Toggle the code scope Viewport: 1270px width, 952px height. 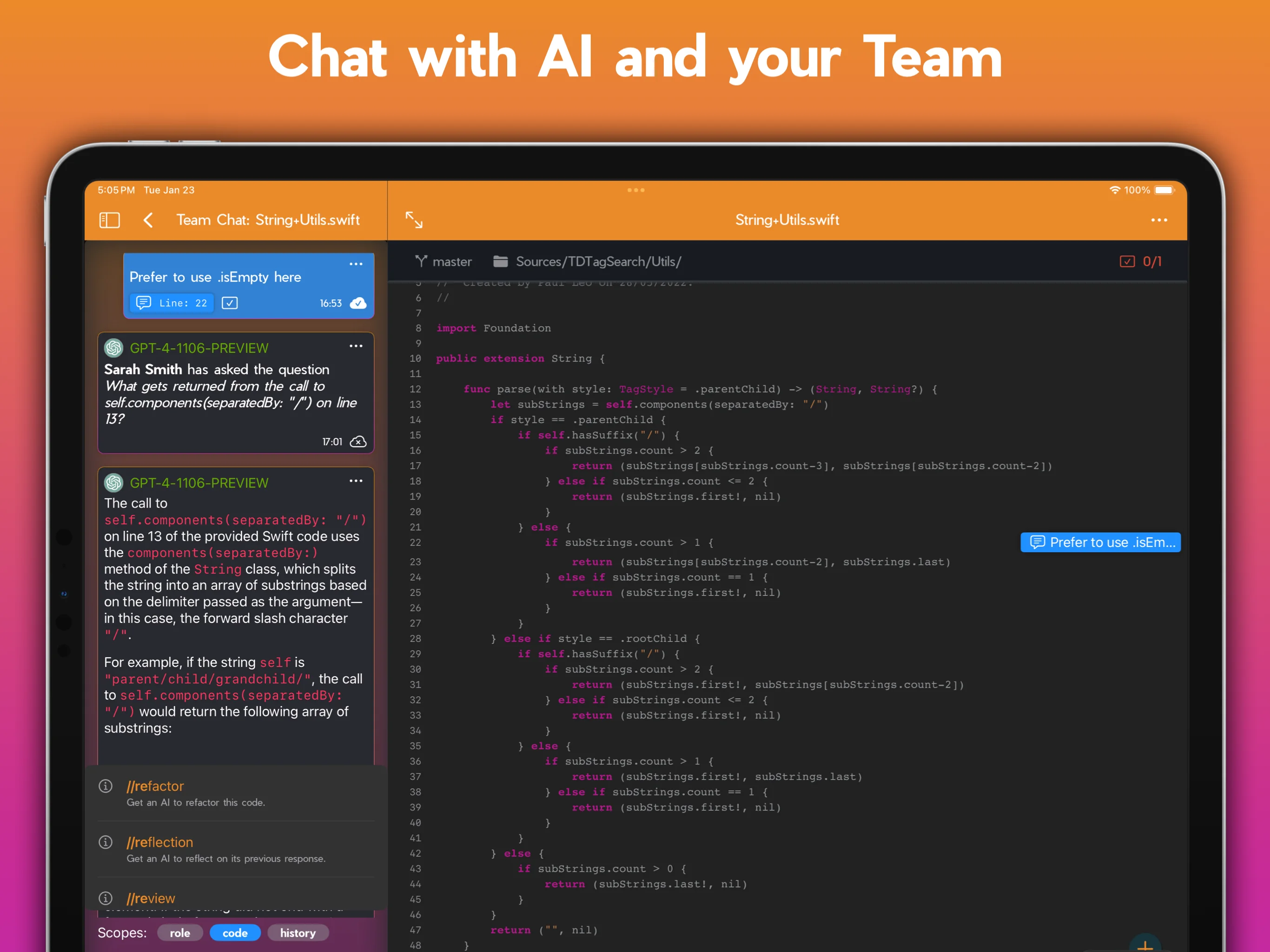(x=235, y=933)
